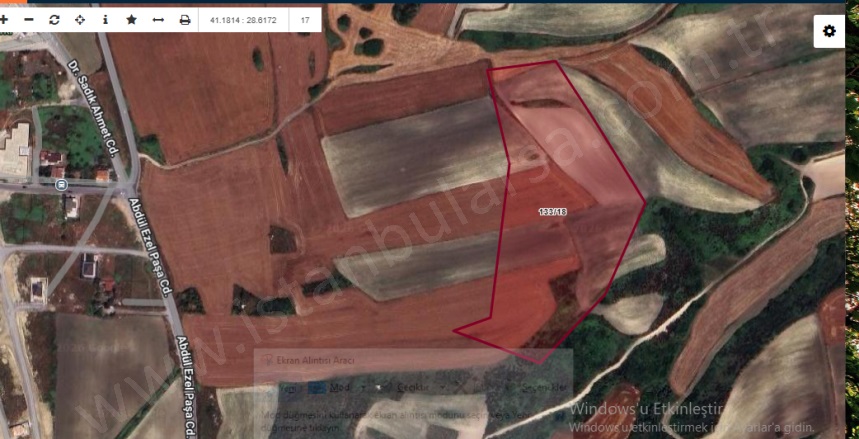Zoom out with the minus icon
The width and height of the screenshot is (859, 439).
(29, 20)
